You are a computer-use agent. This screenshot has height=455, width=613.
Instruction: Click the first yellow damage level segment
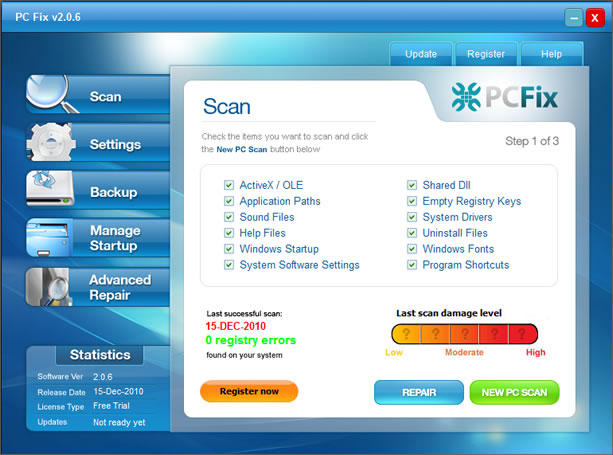point(406,334)
